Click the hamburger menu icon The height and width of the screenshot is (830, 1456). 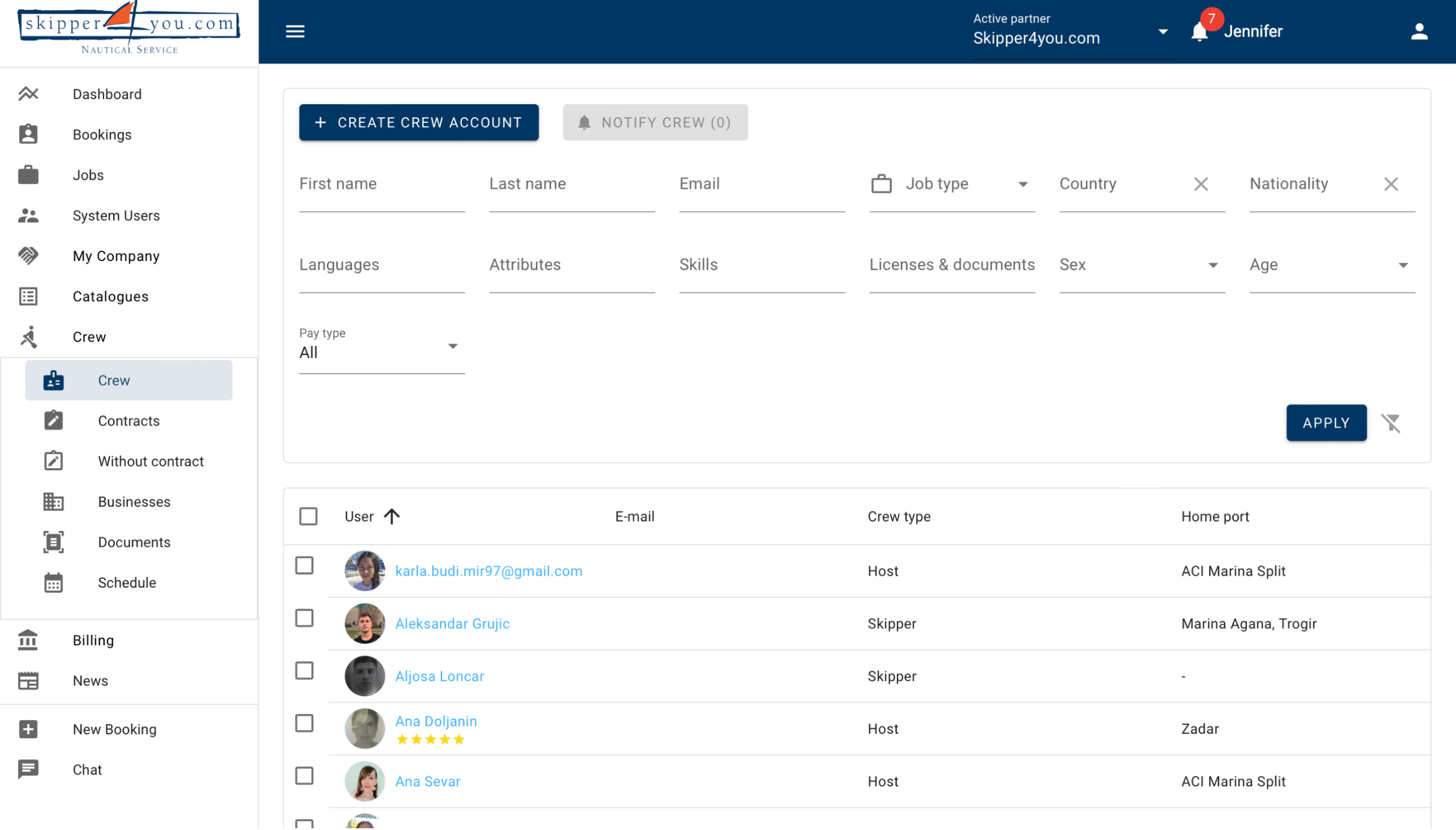(295, 31)
